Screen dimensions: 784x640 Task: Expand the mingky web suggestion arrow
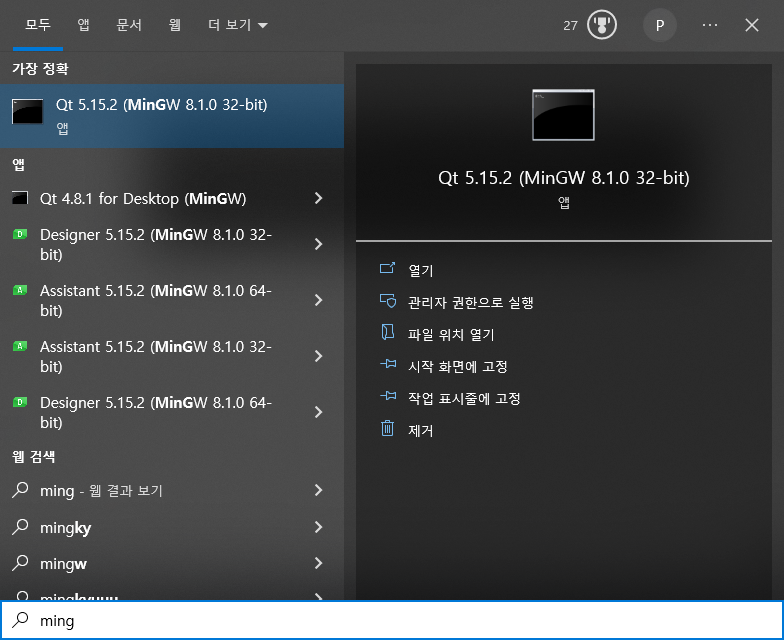(318, 527)
